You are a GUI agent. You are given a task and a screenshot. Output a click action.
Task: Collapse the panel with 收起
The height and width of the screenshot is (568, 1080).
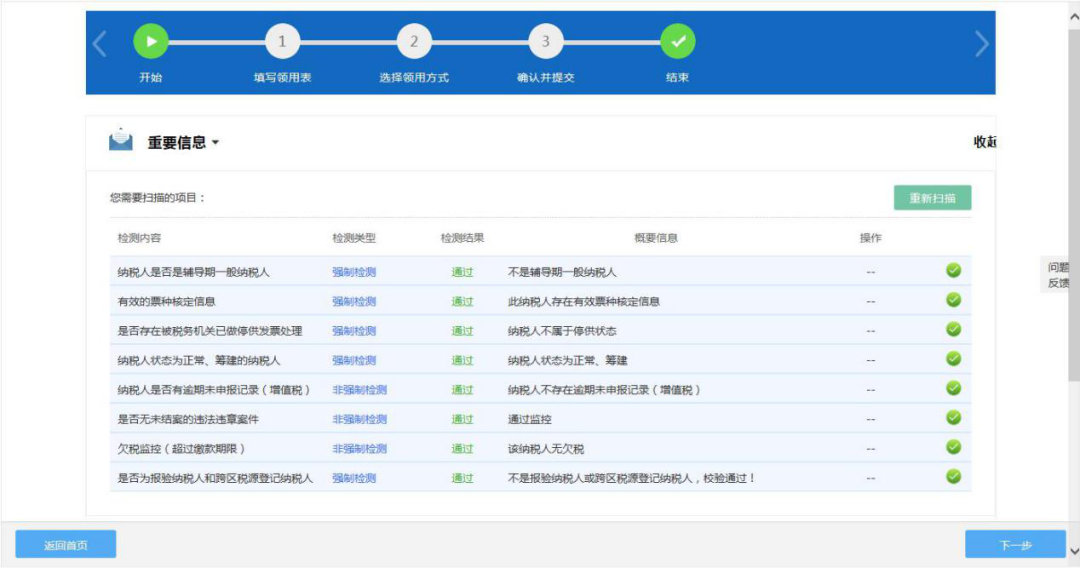click(984, 142)
